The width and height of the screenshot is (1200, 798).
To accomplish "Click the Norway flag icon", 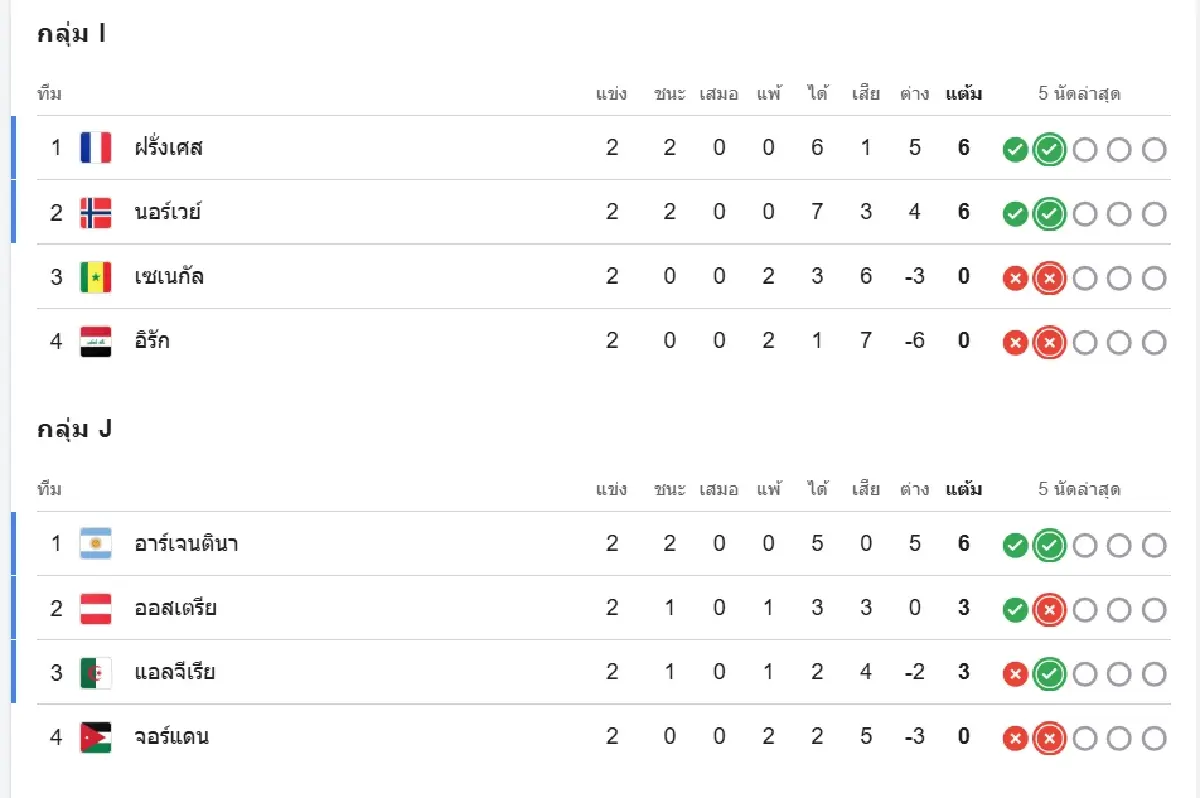I will (96, 212).
